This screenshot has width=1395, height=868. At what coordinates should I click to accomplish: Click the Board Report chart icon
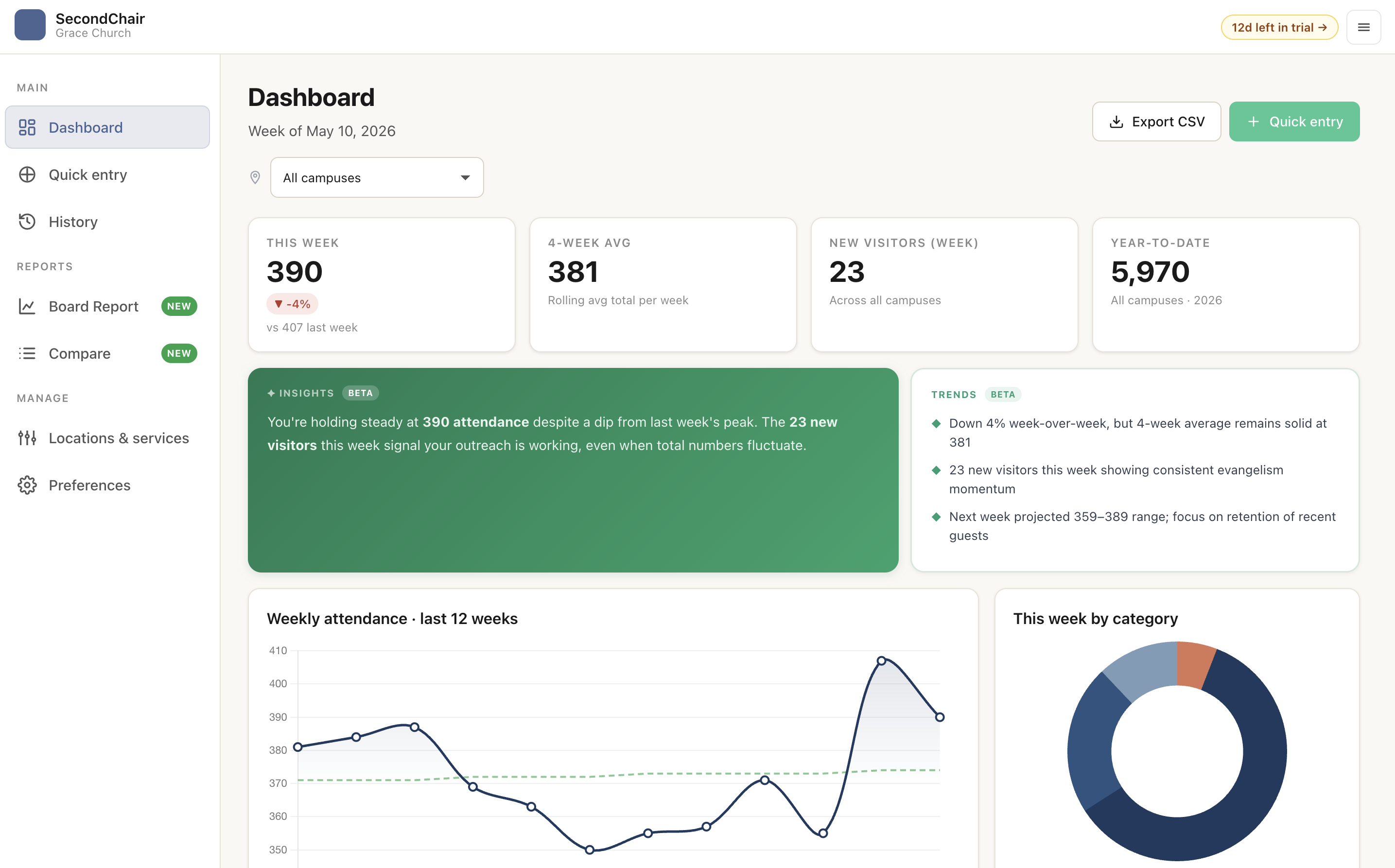(27, 306)
